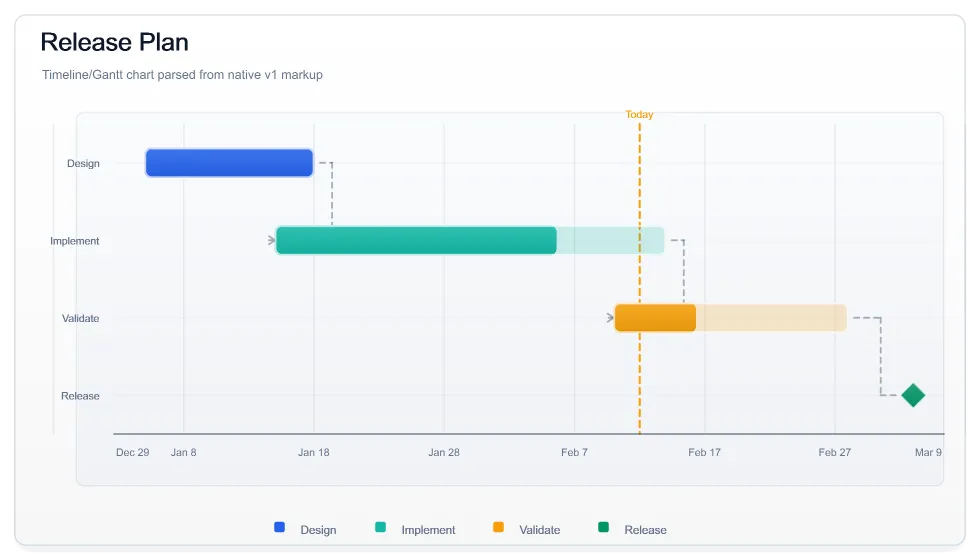The image size is (980, 560).
Task: Click the Feb 27 axis date
Action: click(834, 452)
